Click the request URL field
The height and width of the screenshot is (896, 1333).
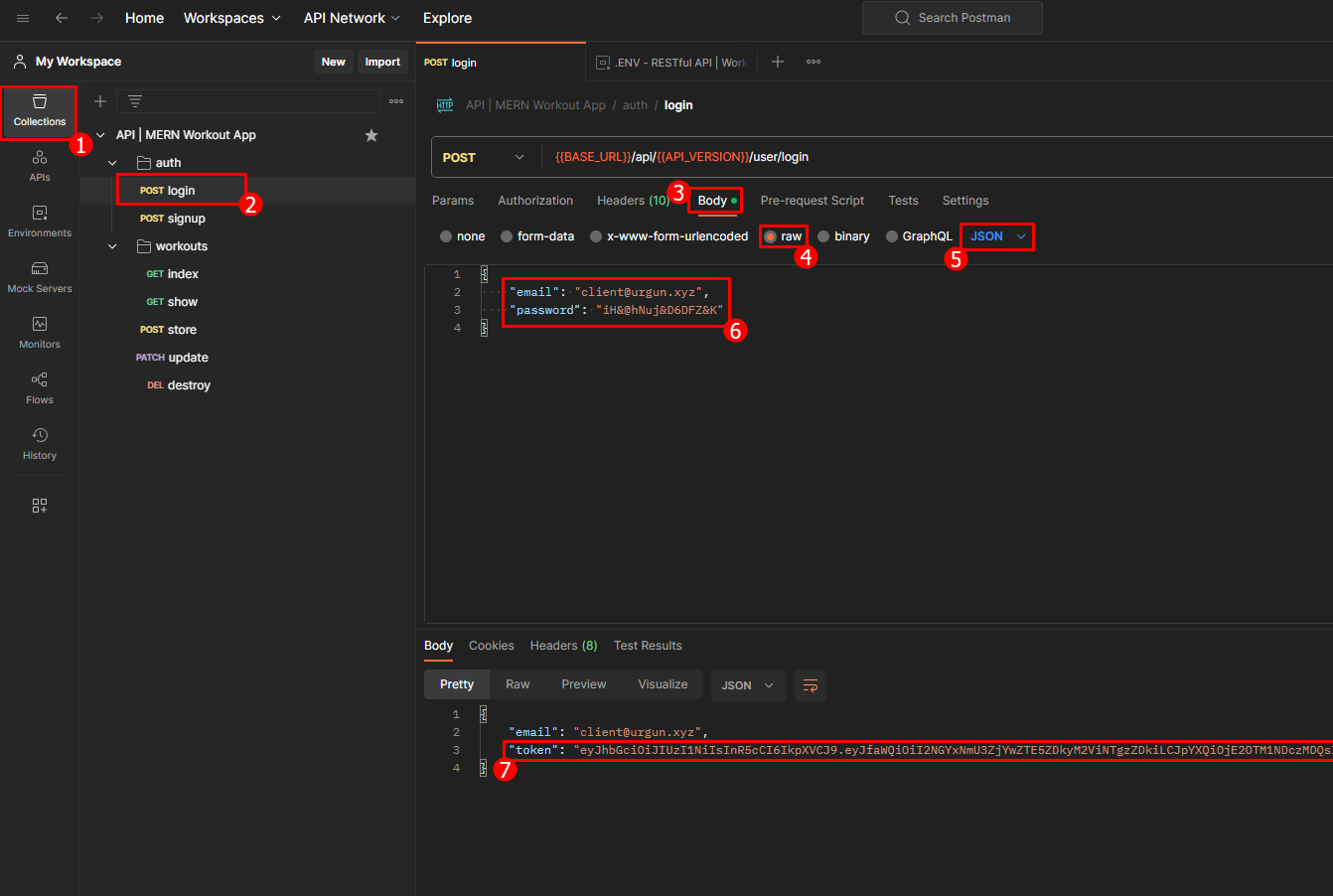pyautogui.click(x=938, y=157)
